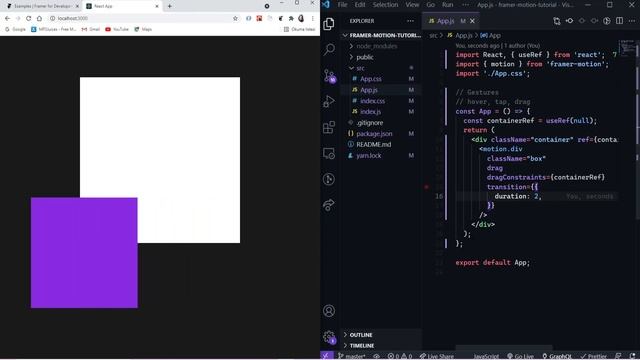The width and height of the screenshot is (640, 360).
Task: Split the editor to the right
Action: 620,21
